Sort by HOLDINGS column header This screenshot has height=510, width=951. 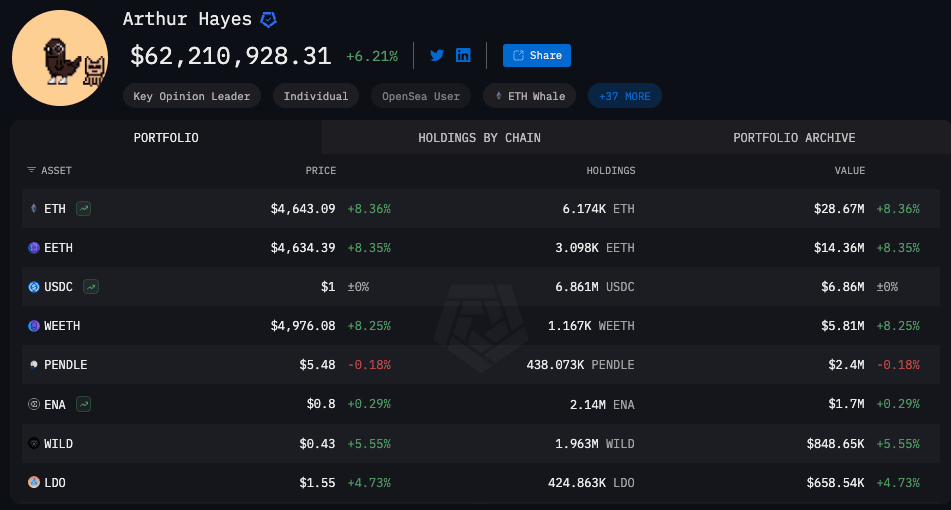[x=611, y=170]
